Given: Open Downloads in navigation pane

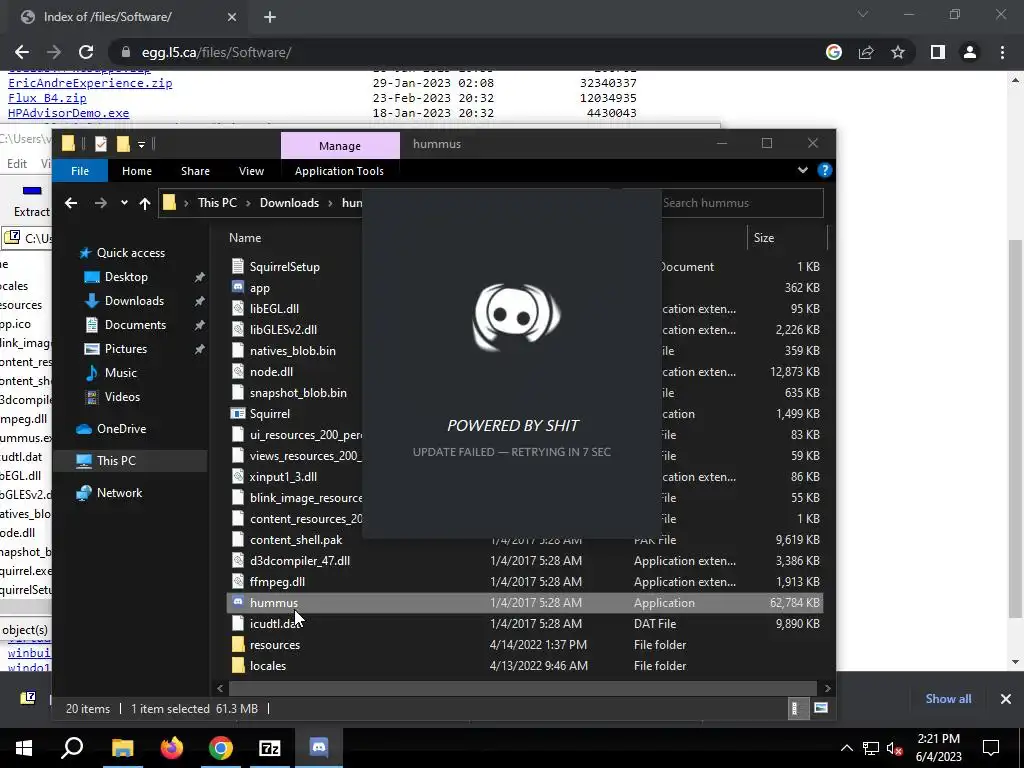Looking at the screenshot, I should coord(134,301).
